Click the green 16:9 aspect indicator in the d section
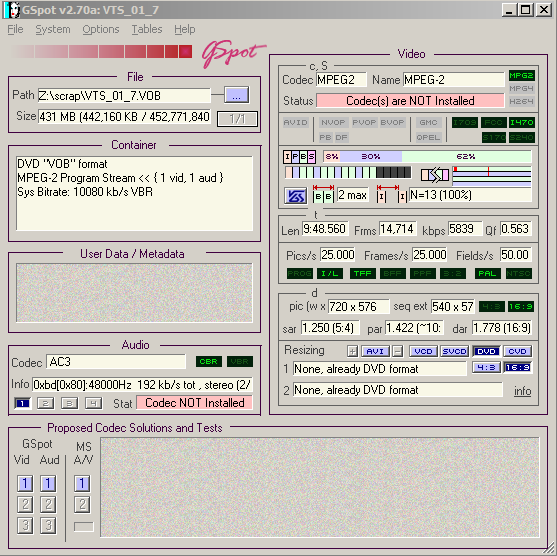Screen dimensions: 557x556 [x=521, y=307]
